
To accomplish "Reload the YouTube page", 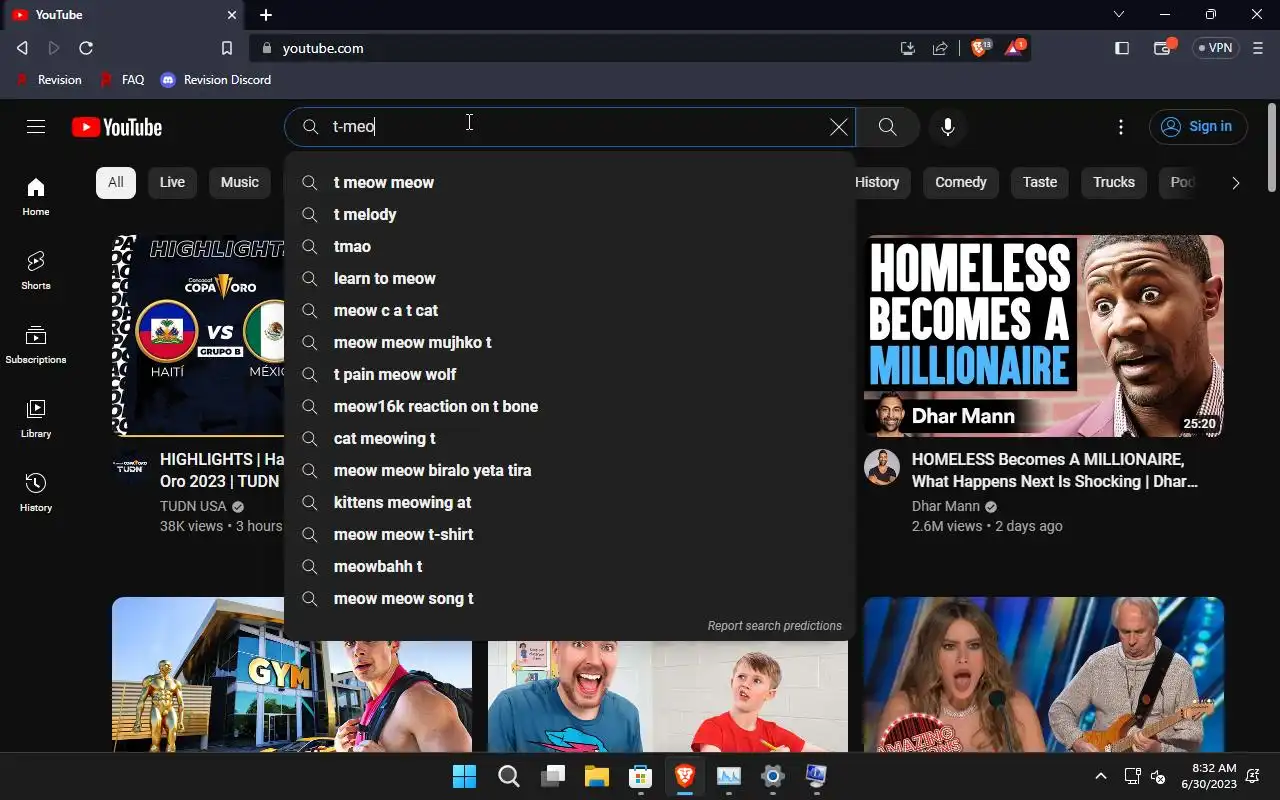I will [x=86, y=48].
